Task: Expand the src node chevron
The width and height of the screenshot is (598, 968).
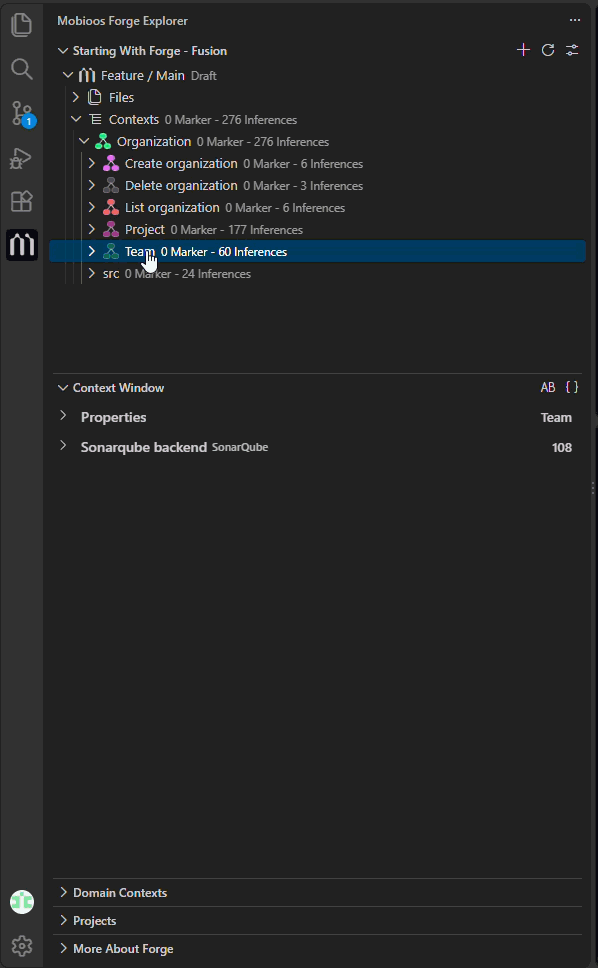Action: [92, 273]
